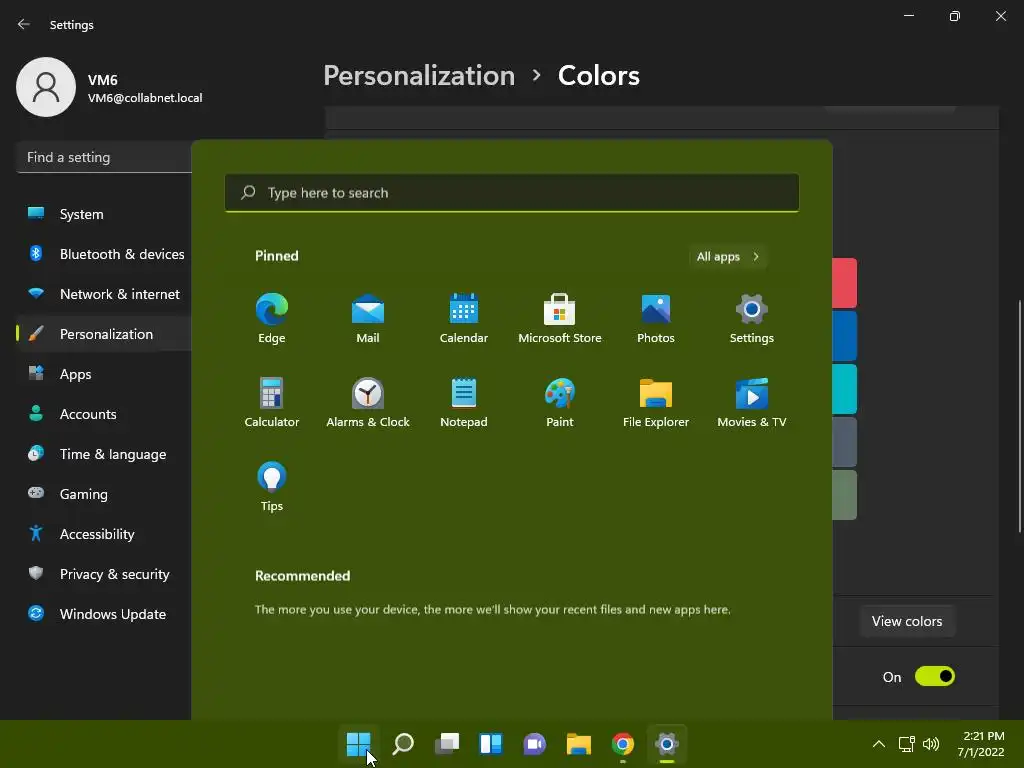
Task: Open Search from the taskbar
Action: coord(403,744)
